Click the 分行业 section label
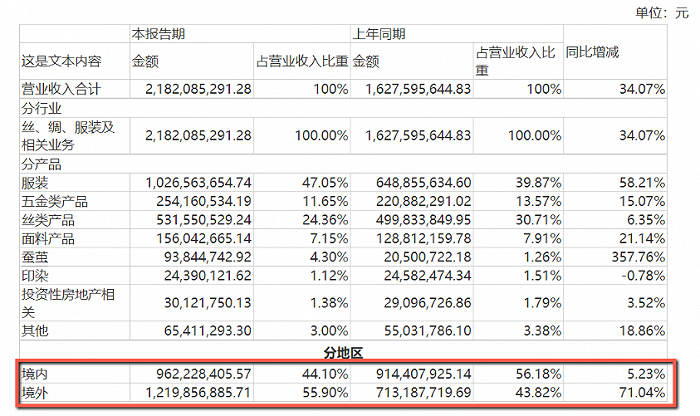700x416 pixels. 42,108
